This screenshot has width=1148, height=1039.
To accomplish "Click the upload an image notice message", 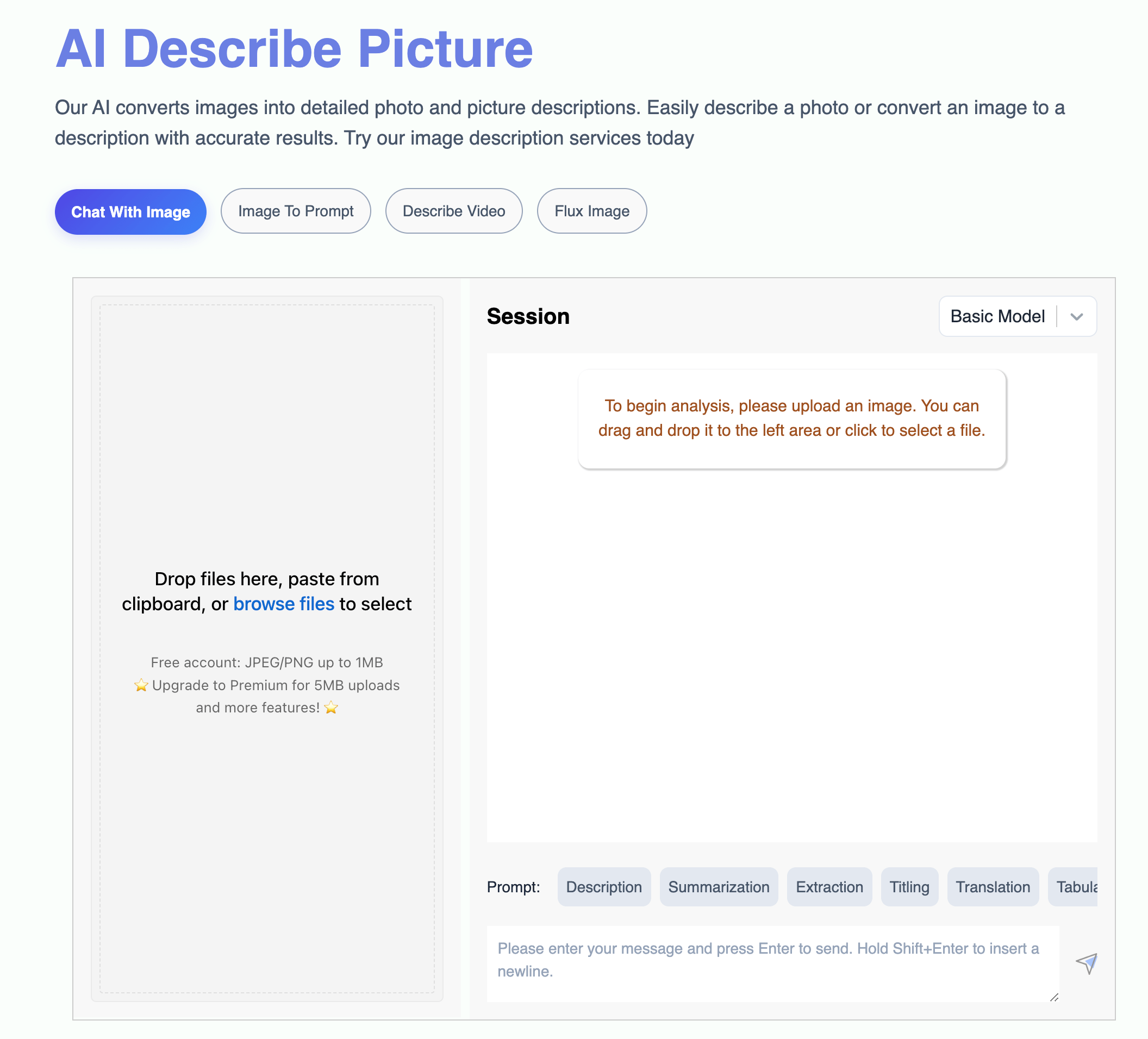I will tap(791, 418).
